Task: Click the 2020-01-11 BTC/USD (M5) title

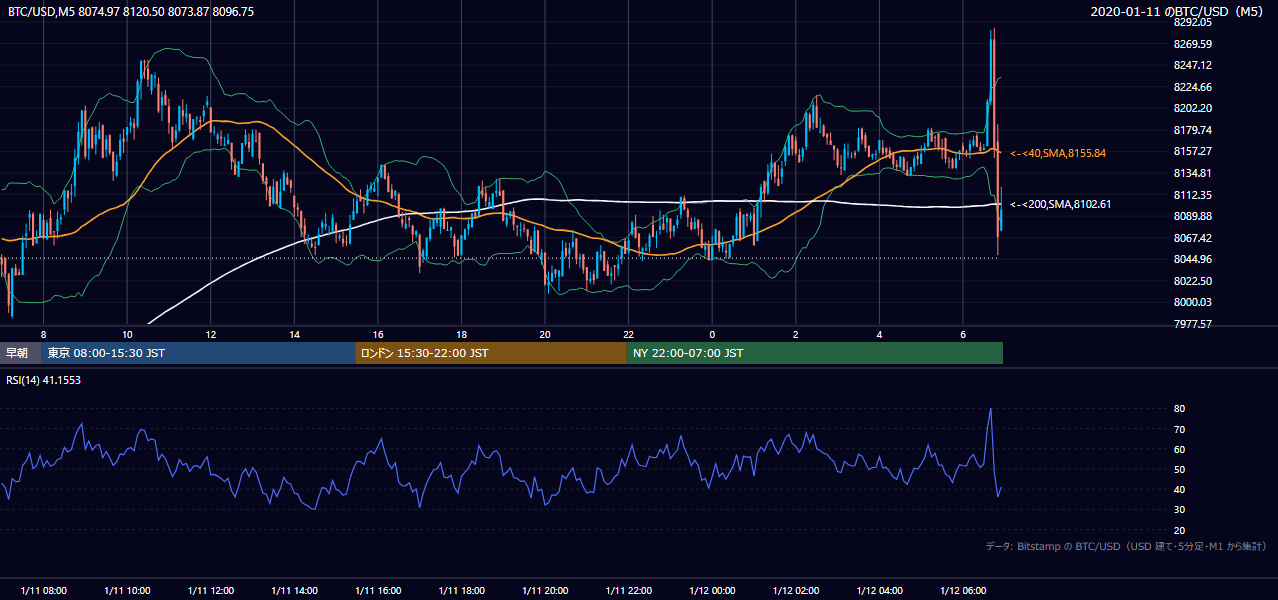Action: [1179, 12]
